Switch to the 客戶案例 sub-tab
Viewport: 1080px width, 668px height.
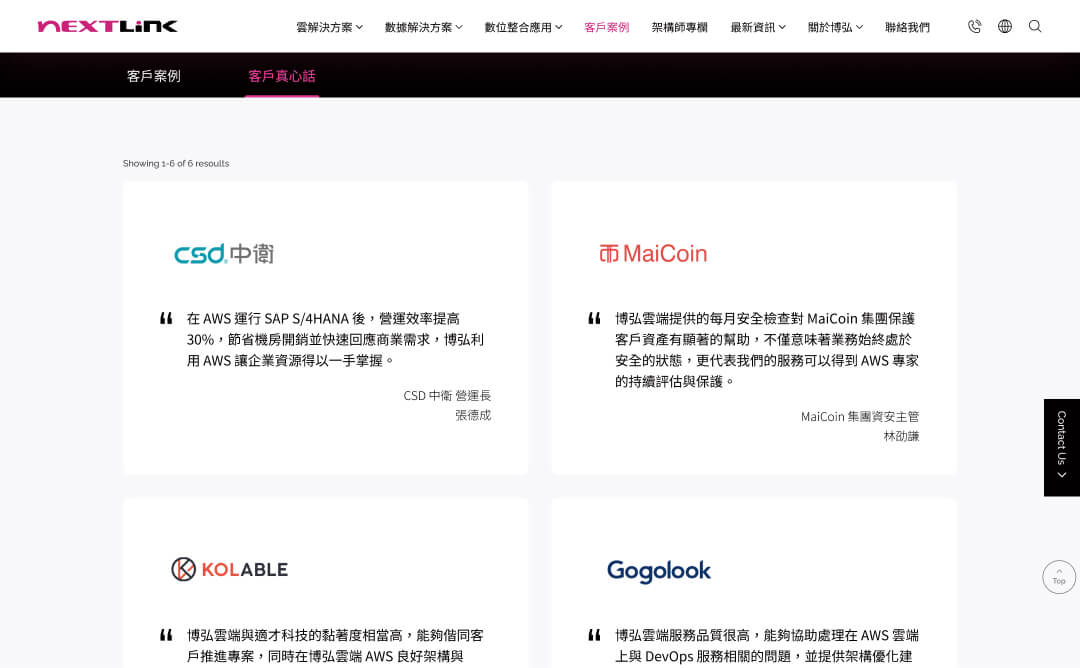click(x=154, y=76)
